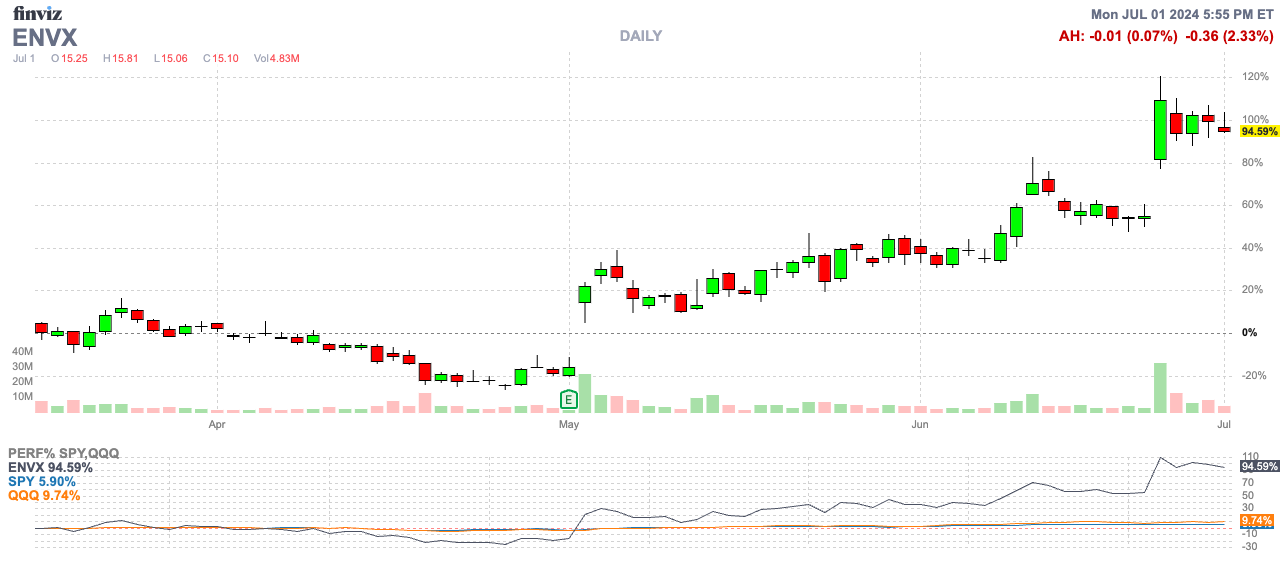Click the May axis label
The image size is (1287, 562).
click(569, 425)
